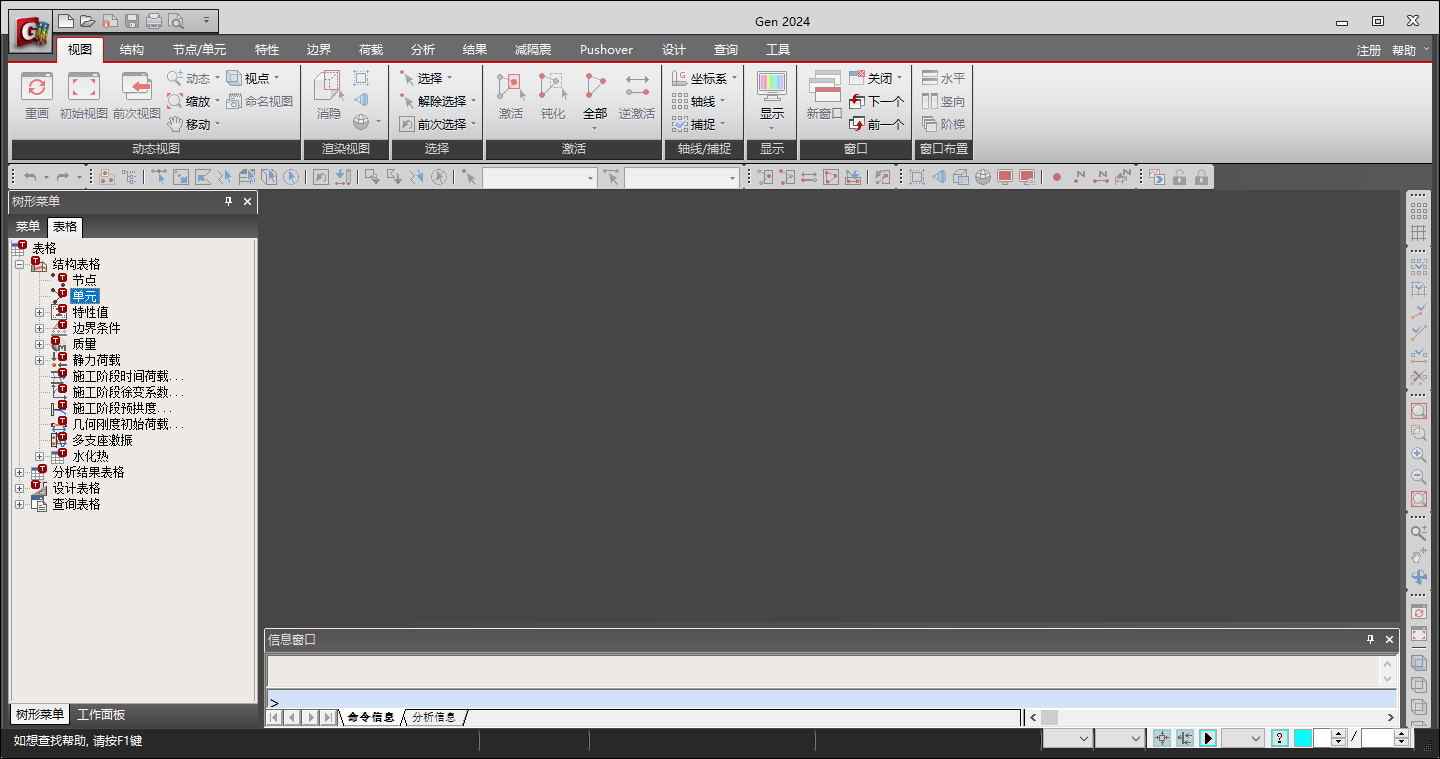Click the Zoom In magnifier on right toolbar

coord(1418,454)
